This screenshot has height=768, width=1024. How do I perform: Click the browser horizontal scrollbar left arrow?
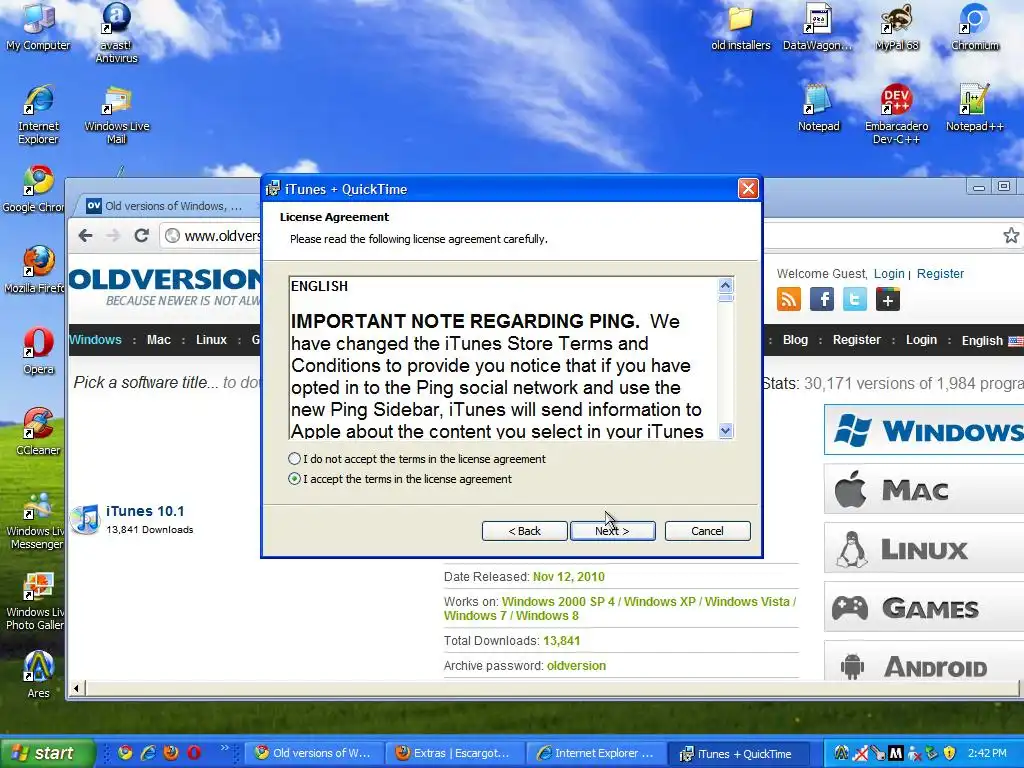click(76, 688)
